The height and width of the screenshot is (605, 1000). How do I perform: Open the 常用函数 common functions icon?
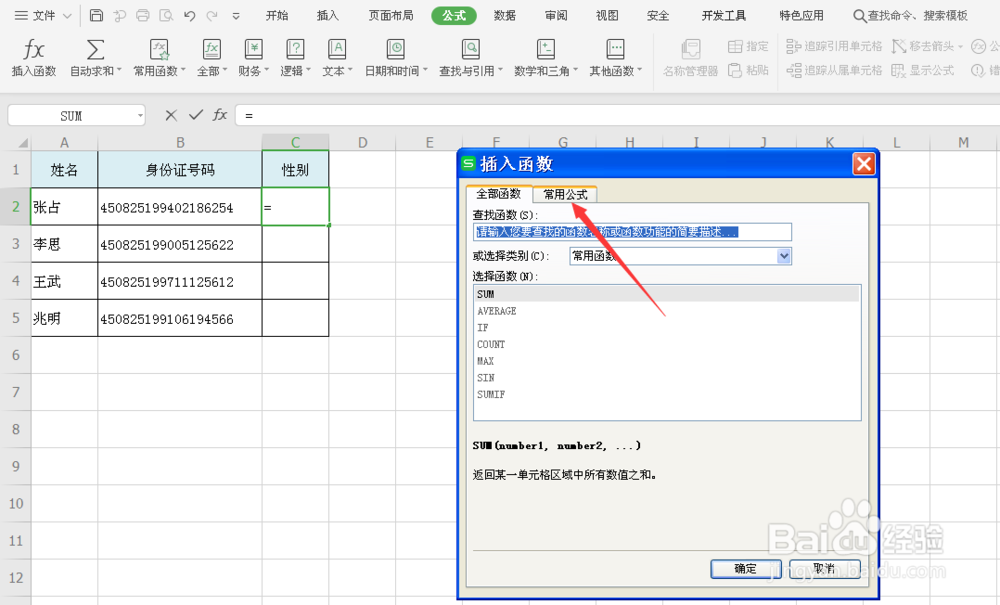click(159, 50)
